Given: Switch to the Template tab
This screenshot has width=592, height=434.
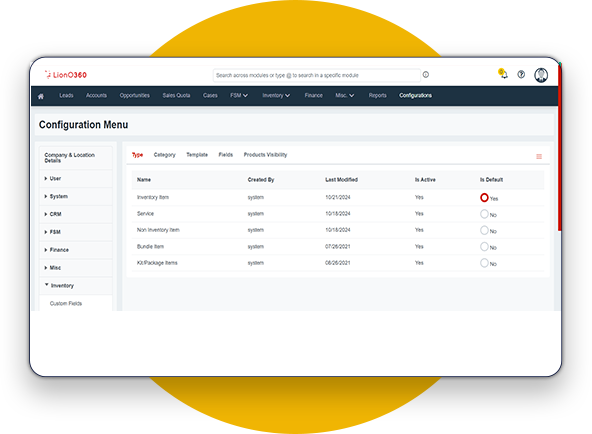Looking at the screenshot, I should [x=197, y=155].
